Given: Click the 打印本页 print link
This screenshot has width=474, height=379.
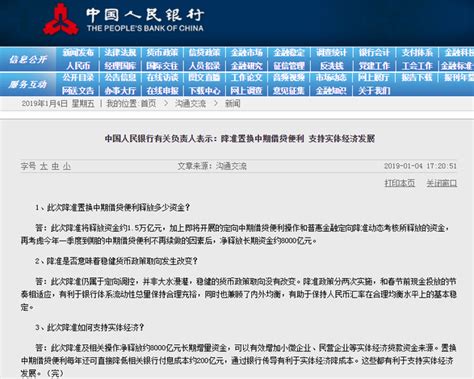Looking at the screenshot, I should [x=400, y=183].
